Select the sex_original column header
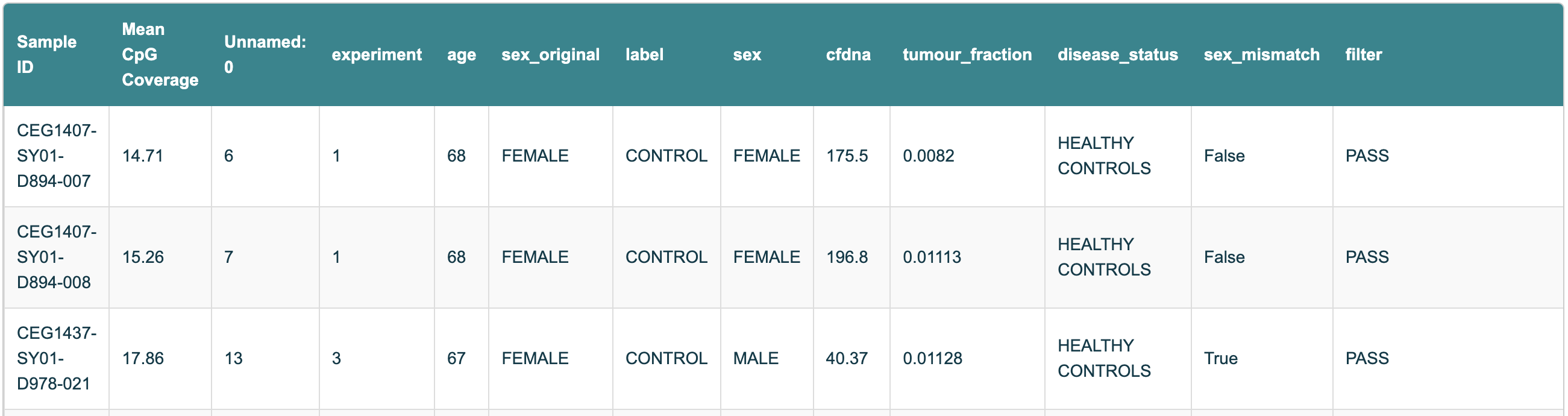Image resolution: width=1568 pixels, height=416 pixels. 550,55
